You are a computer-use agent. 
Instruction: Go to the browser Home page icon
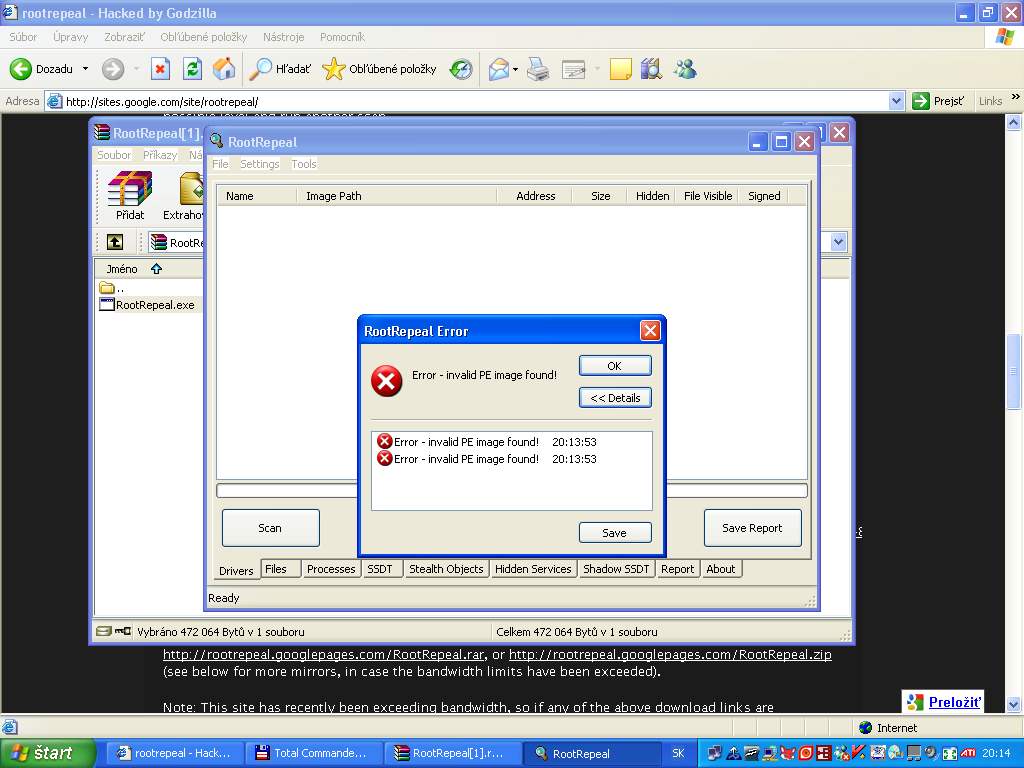[224, 69]
